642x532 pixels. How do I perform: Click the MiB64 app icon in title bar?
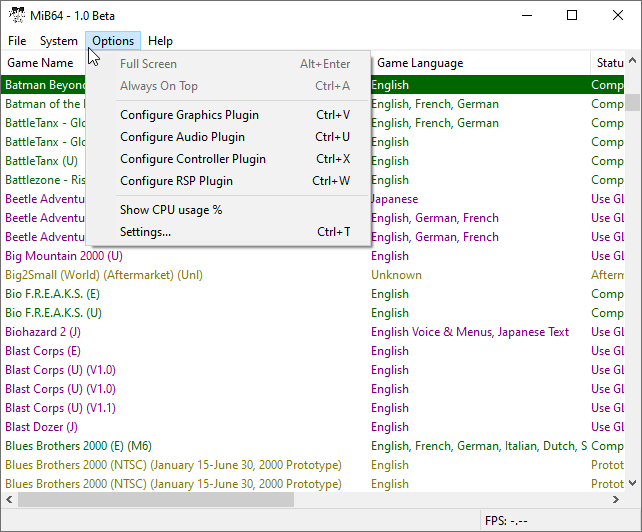[17, 15]
